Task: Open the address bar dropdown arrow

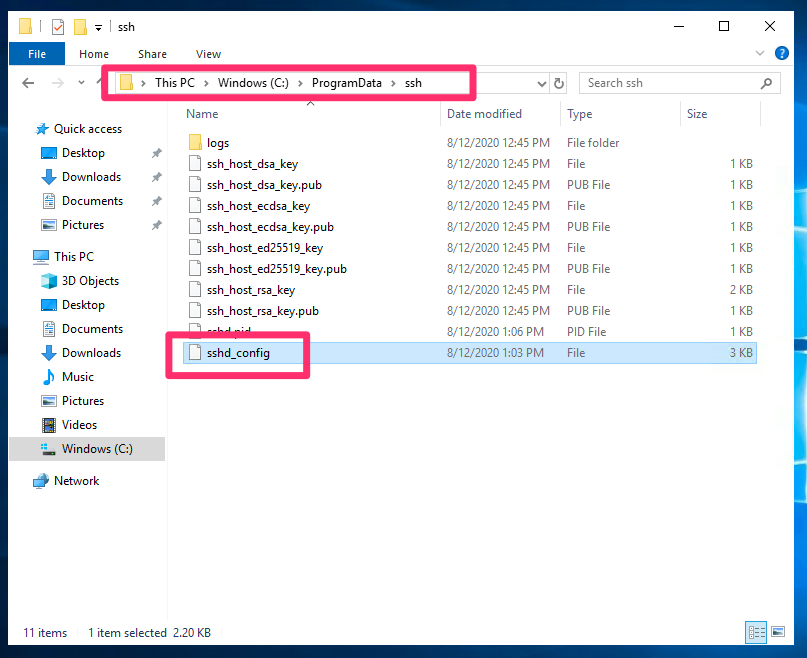Action: point(540,83)
